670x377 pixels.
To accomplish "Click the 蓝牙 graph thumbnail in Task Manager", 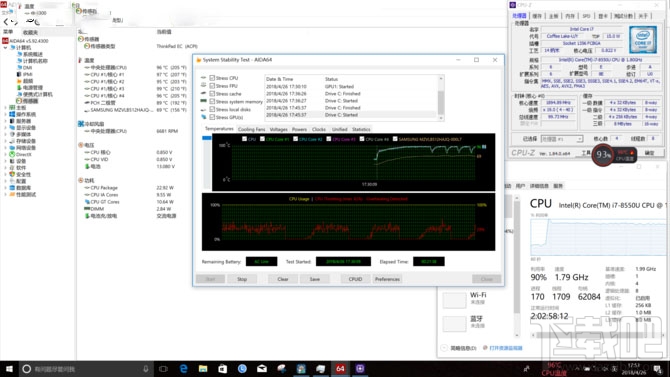I will [454, 324].
